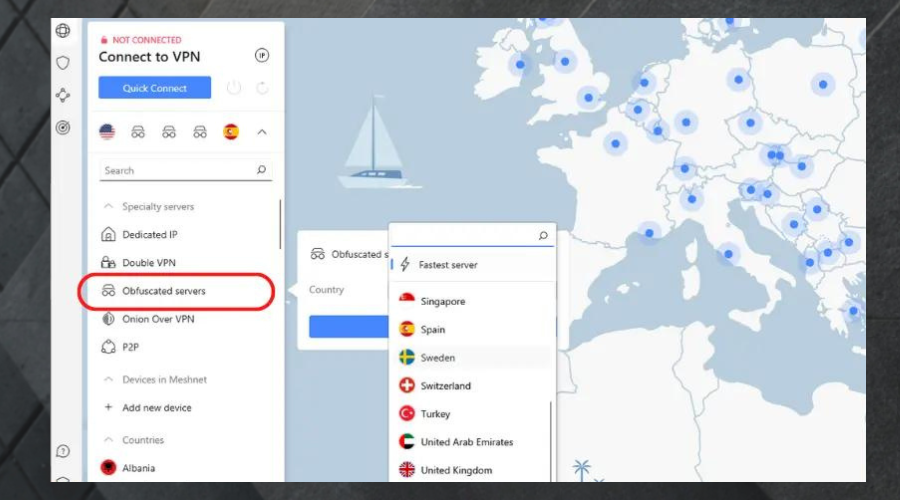This screenshot has width=900, height=500.
Task: Click the help icon at sidebar bottom
Action: pyautogui.click(x=63, y=451)
